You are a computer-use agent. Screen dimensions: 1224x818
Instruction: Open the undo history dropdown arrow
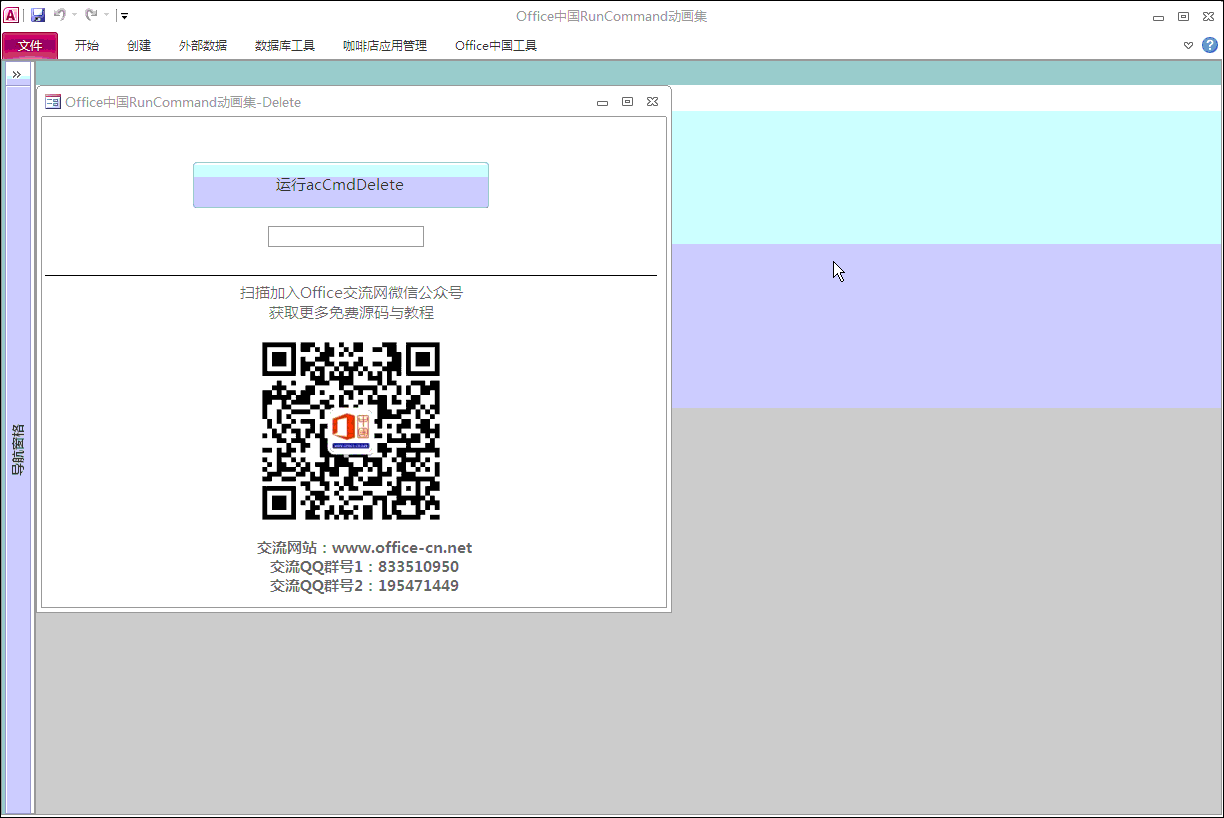coord(75,15)
